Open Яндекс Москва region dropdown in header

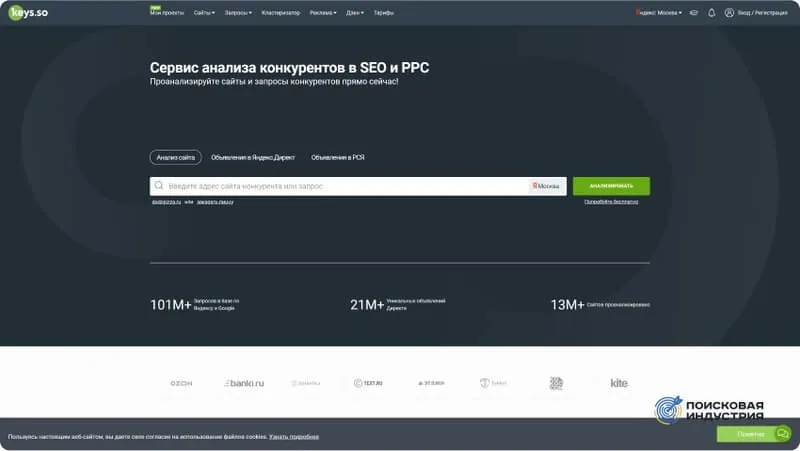658,13
